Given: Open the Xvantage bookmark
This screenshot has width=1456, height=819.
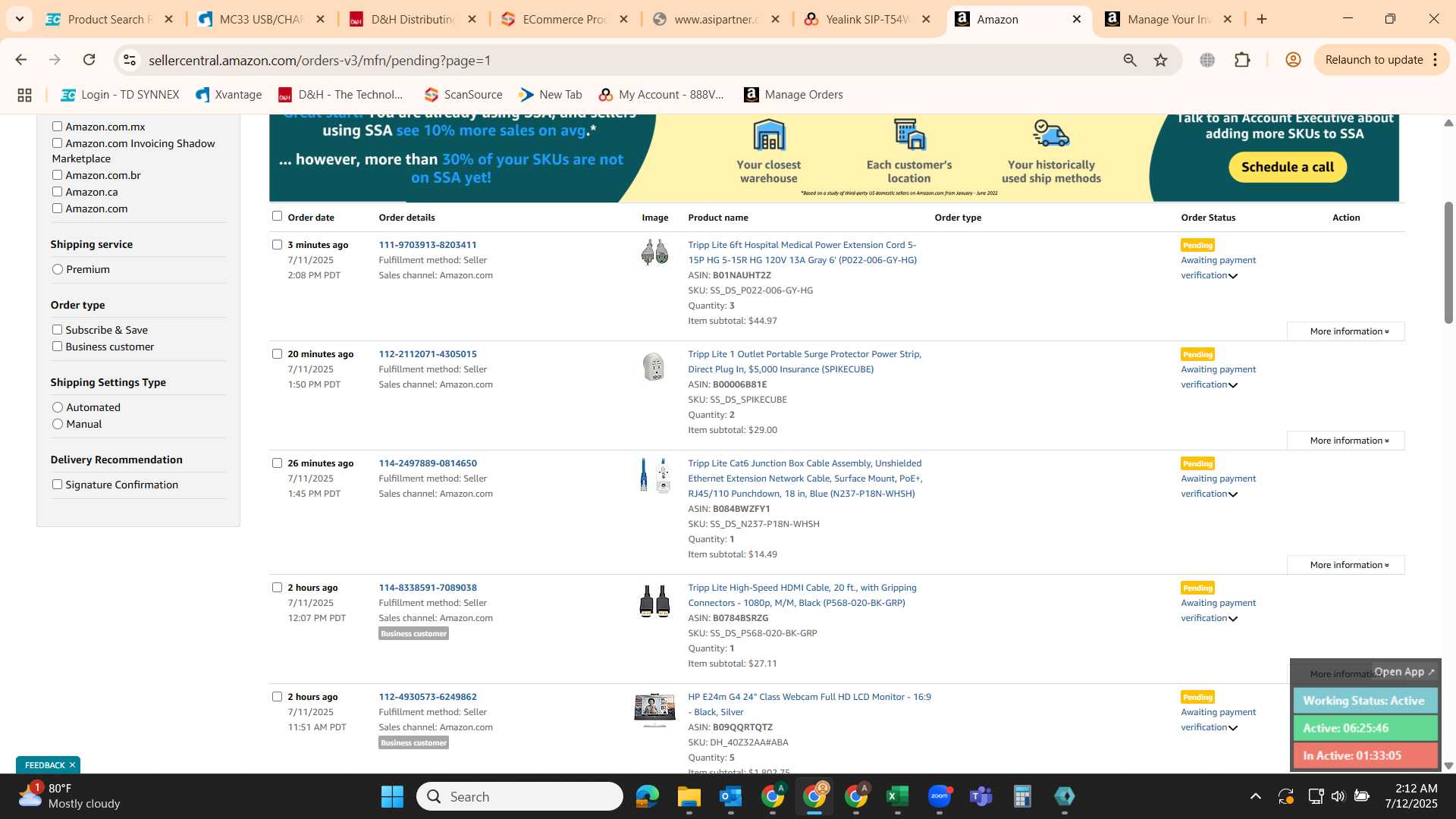Looking at the screenshot, I should click(x=229, y=95).
